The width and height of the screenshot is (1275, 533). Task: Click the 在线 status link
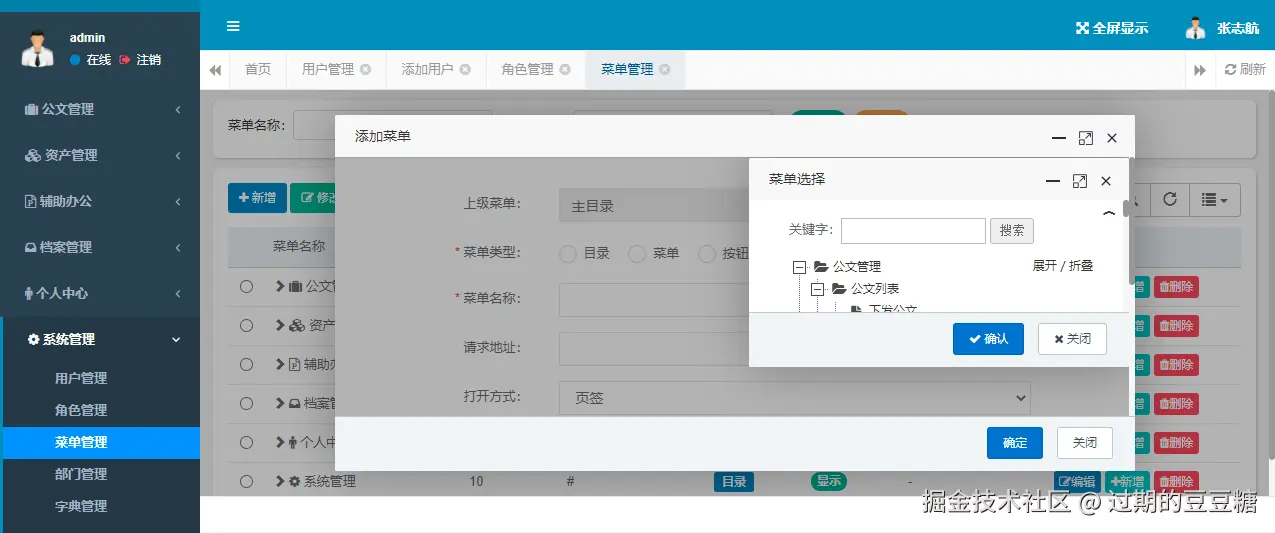click(x=90, y=60)
